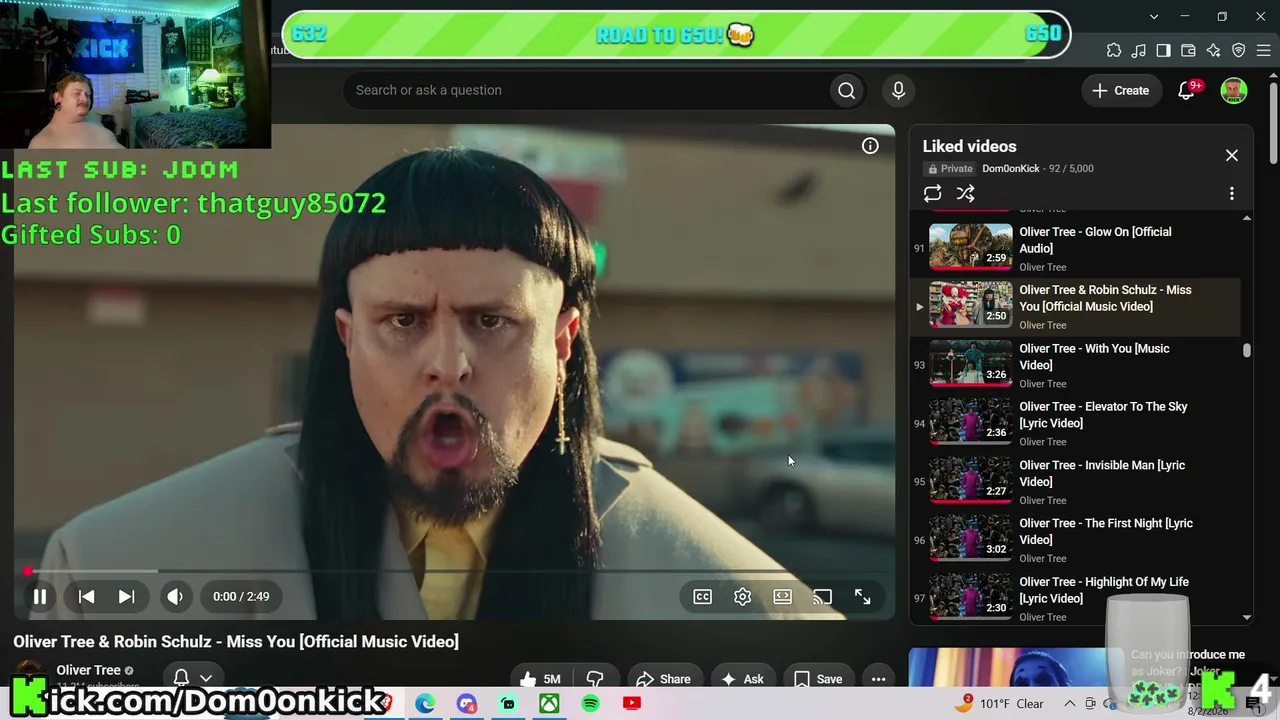
Task: Save video to a playlist
Action: 818,679
